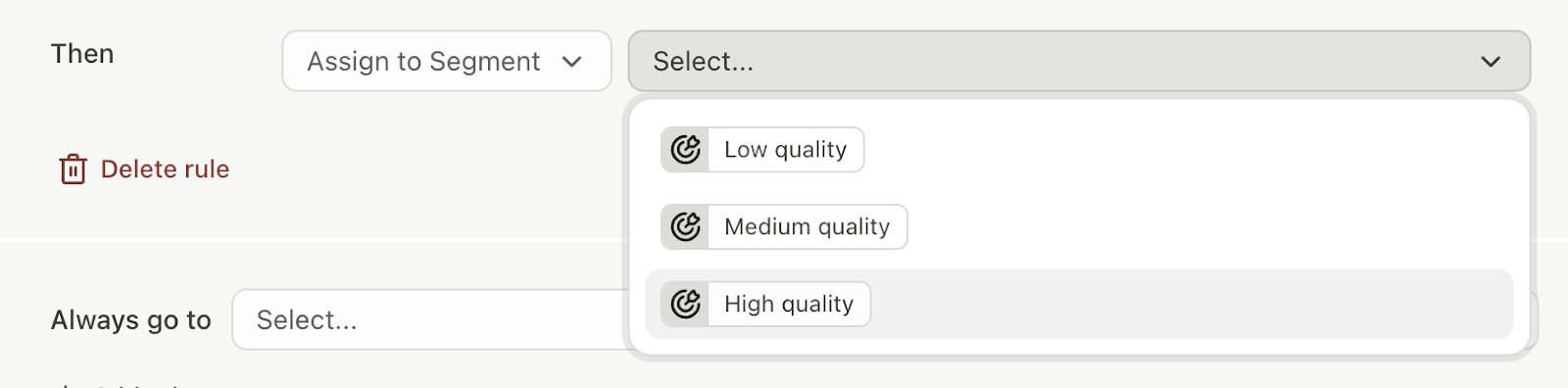Click the trash can icon for Delete rule
The height and width of the screenshot is (388, 1568).
click(x=73, y=170)
